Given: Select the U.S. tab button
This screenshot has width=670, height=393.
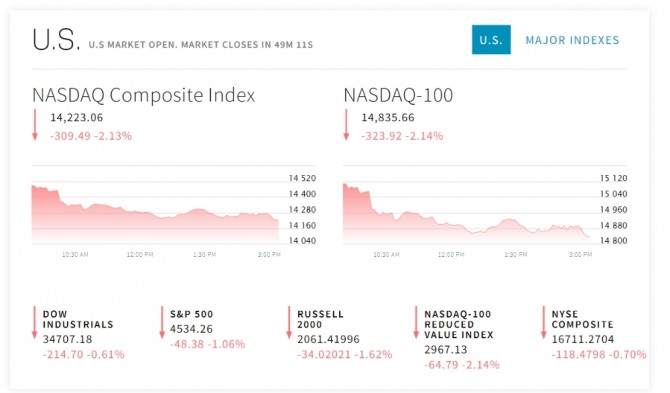Looking at the screenshot, I should 491,40.
